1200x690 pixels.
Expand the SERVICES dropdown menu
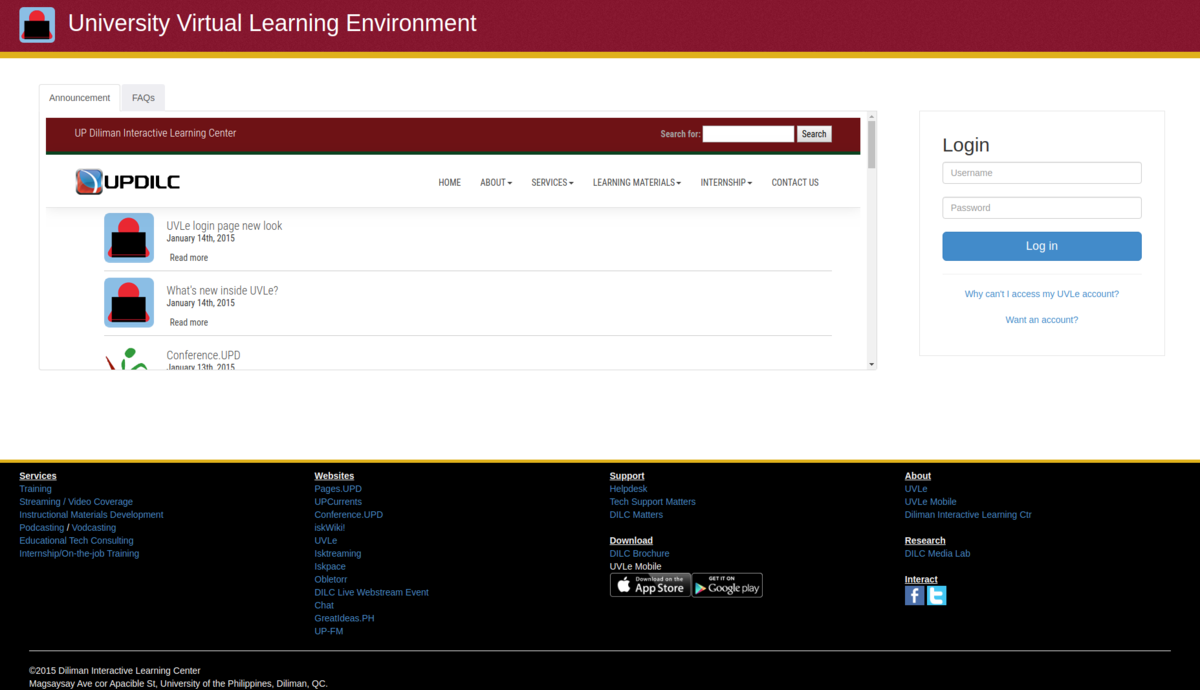point(552,183)
